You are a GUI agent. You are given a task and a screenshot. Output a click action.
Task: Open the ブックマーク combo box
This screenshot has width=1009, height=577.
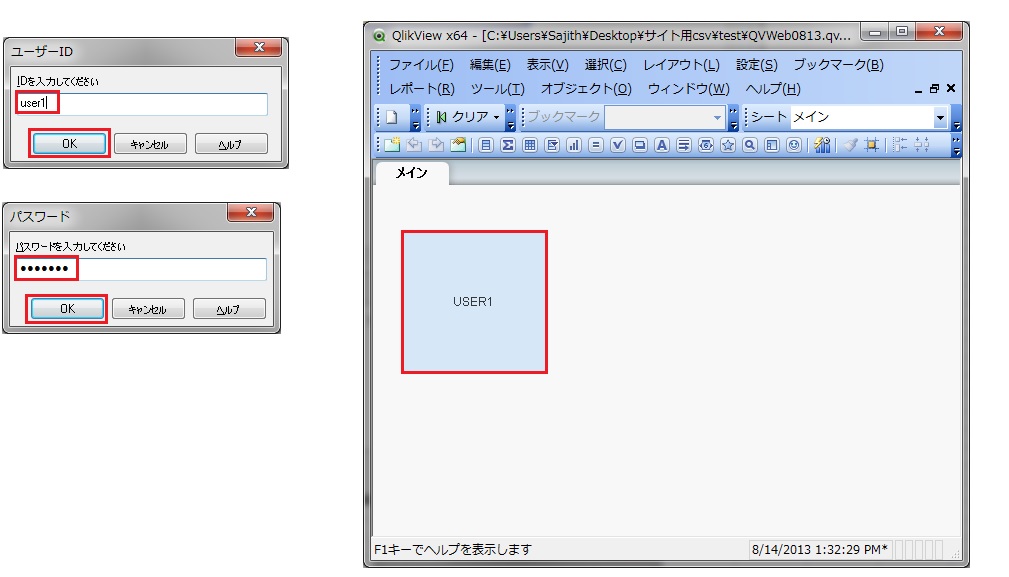[664, 118]
